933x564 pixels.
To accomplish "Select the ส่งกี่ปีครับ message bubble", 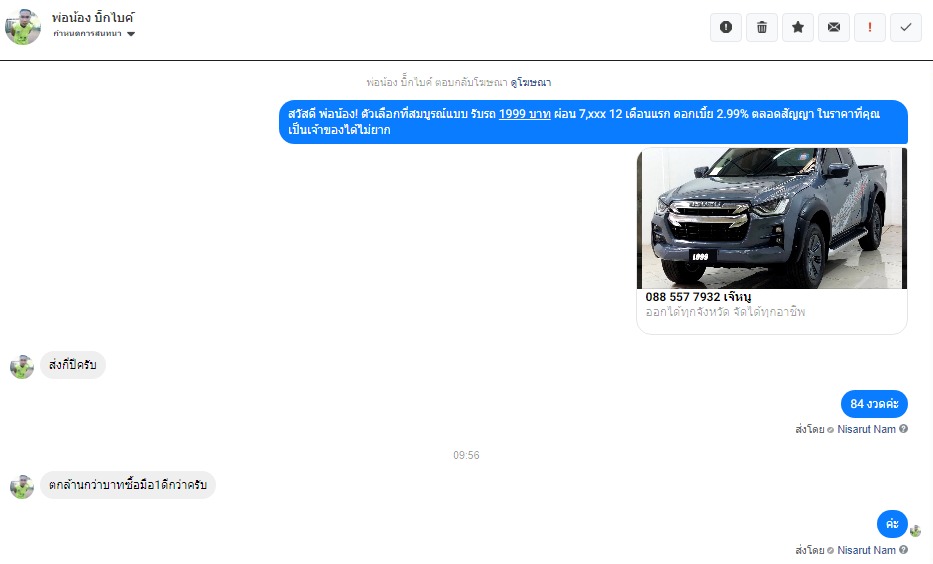I will pos(73,365).
